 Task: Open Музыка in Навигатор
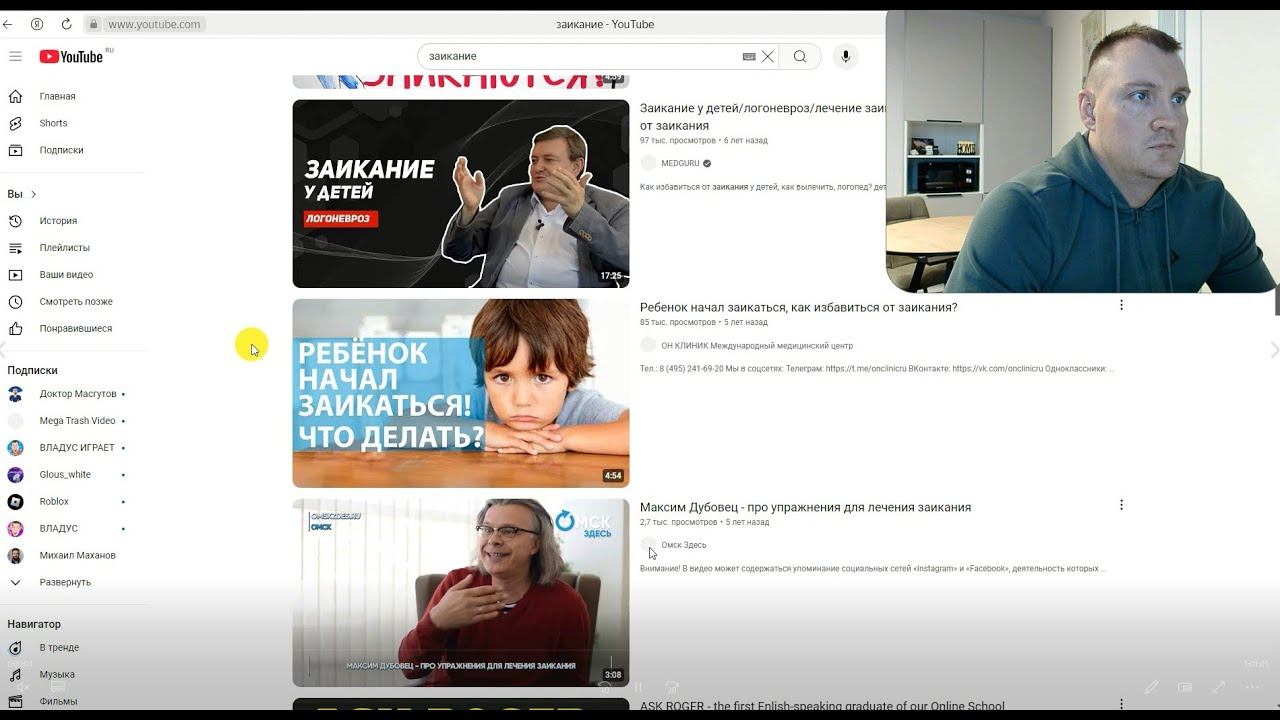[x=57, y=675]
